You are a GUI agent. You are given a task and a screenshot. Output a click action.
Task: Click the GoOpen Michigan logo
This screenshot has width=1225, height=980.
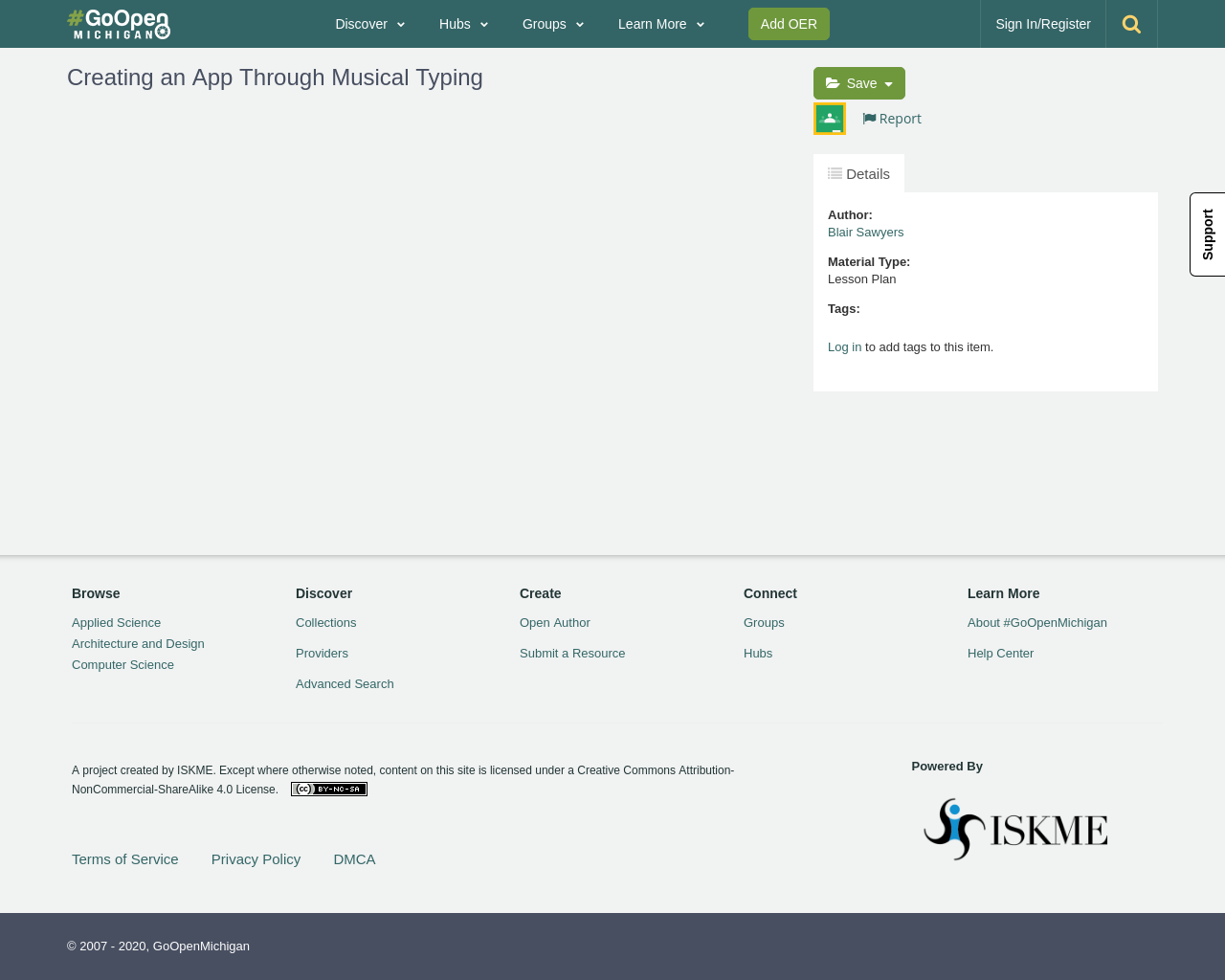119,24
